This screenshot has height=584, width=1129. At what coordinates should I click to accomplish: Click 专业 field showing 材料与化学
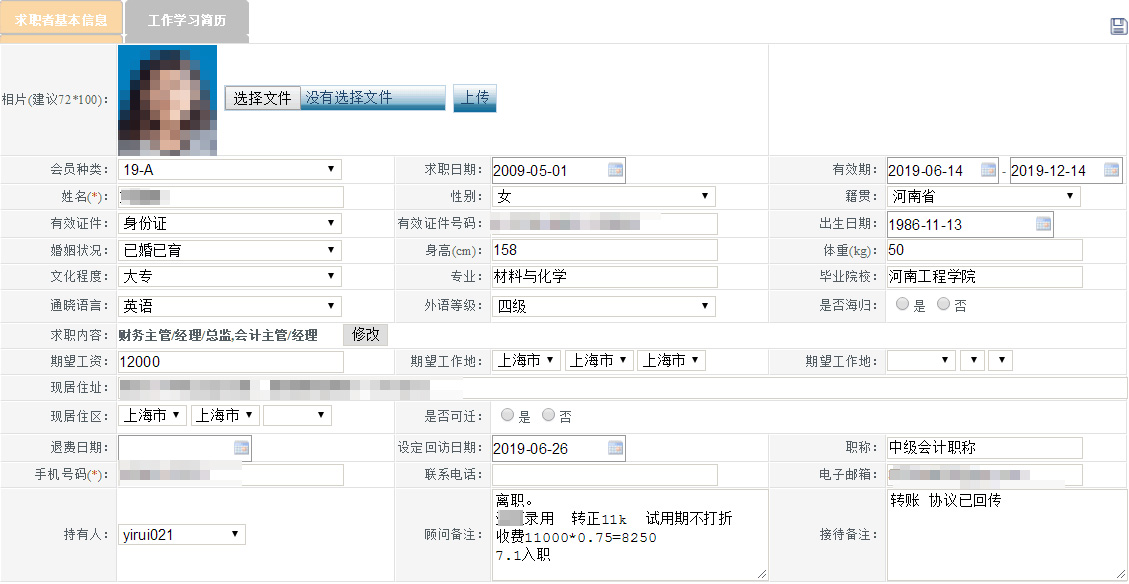click(x=605, y=277)
